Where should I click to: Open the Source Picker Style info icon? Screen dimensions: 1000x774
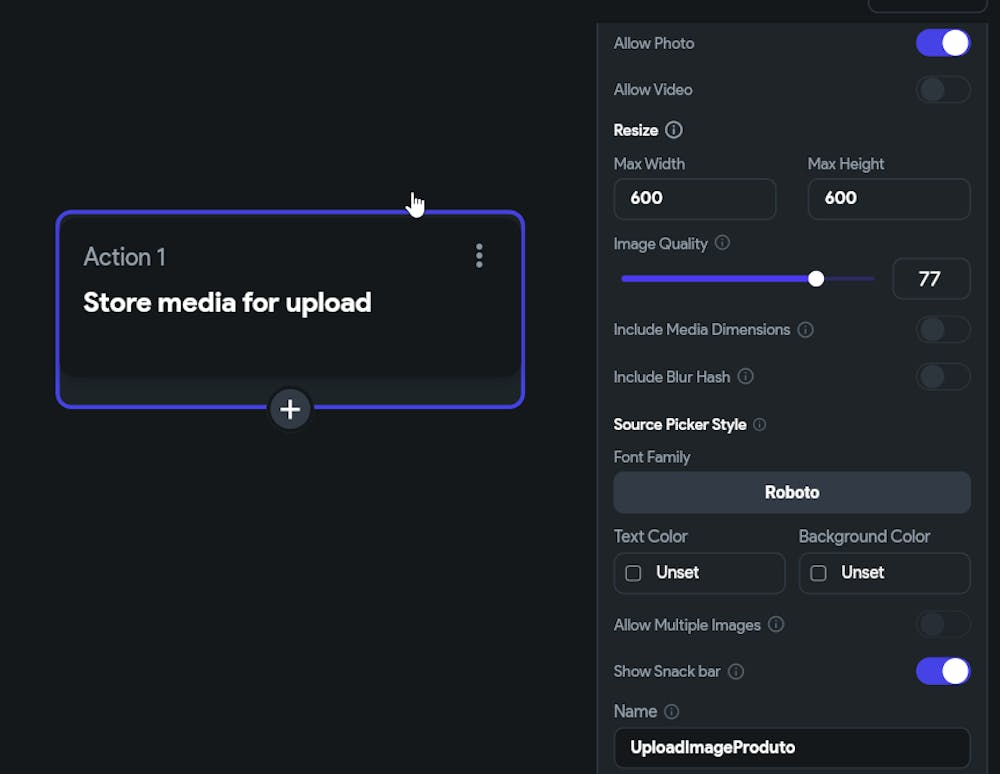tap(760, 425)
